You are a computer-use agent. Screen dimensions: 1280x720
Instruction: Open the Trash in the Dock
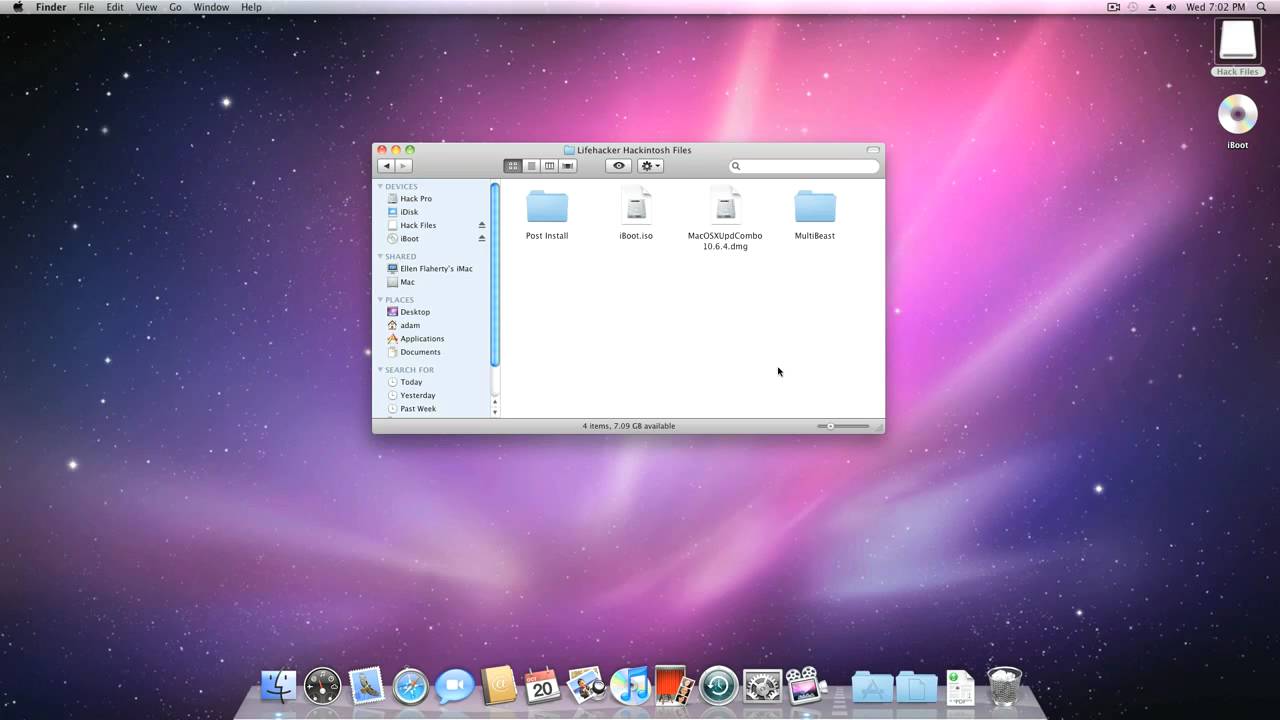pos(1004,686)
